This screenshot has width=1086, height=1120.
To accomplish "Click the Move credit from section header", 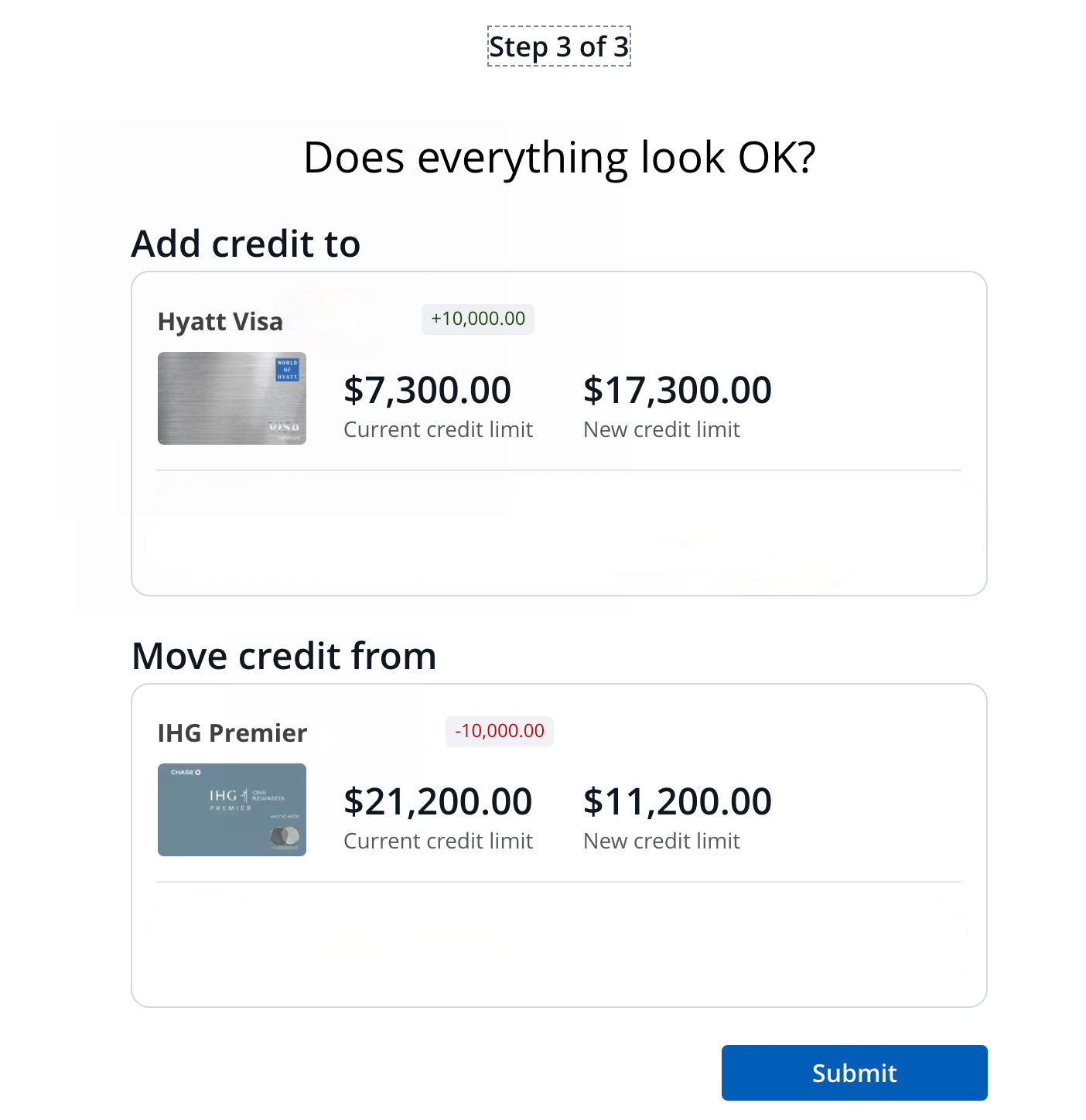I will click(284, 655).
